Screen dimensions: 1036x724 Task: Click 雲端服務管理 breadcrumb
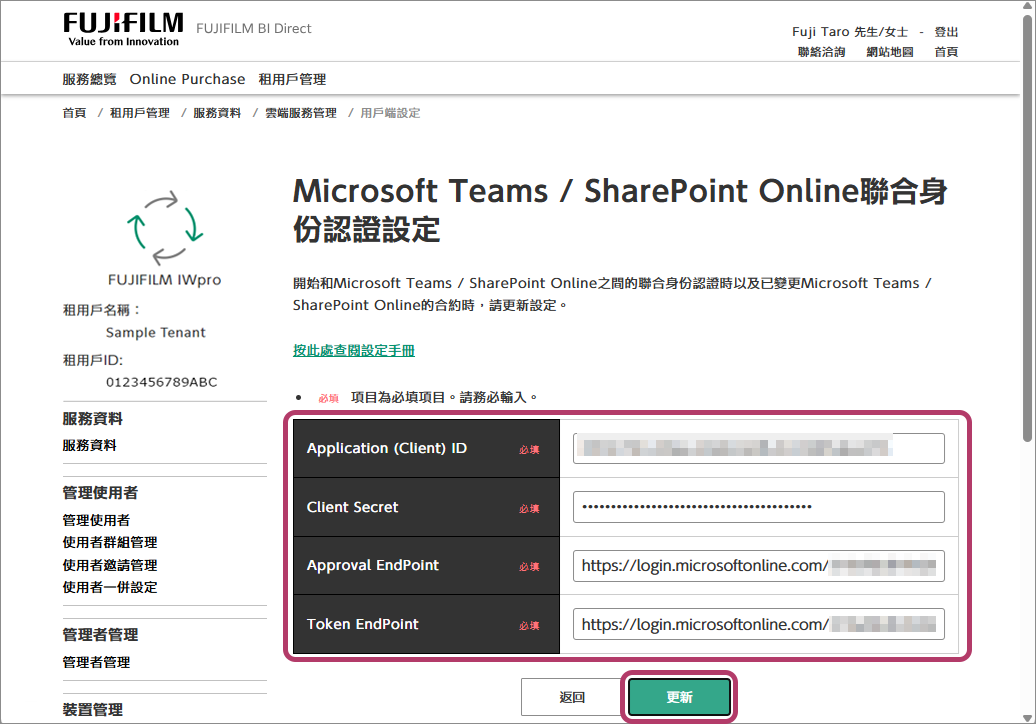pos(301,113)
